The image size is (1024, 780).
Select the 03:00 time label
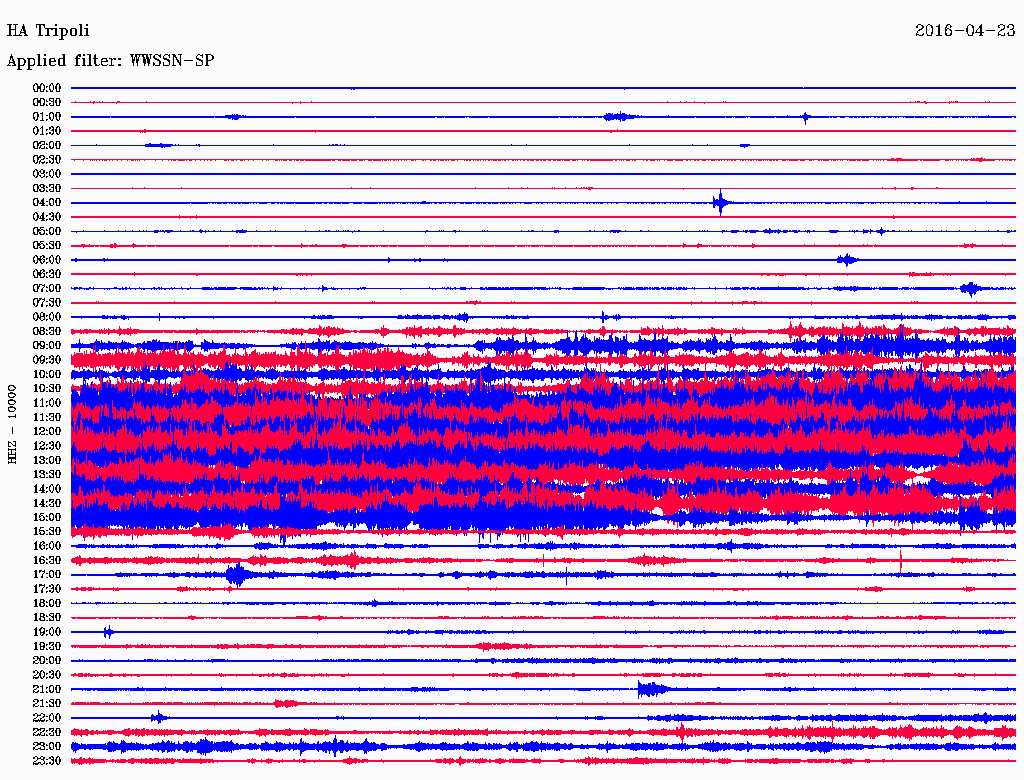[x=47, y=174]
